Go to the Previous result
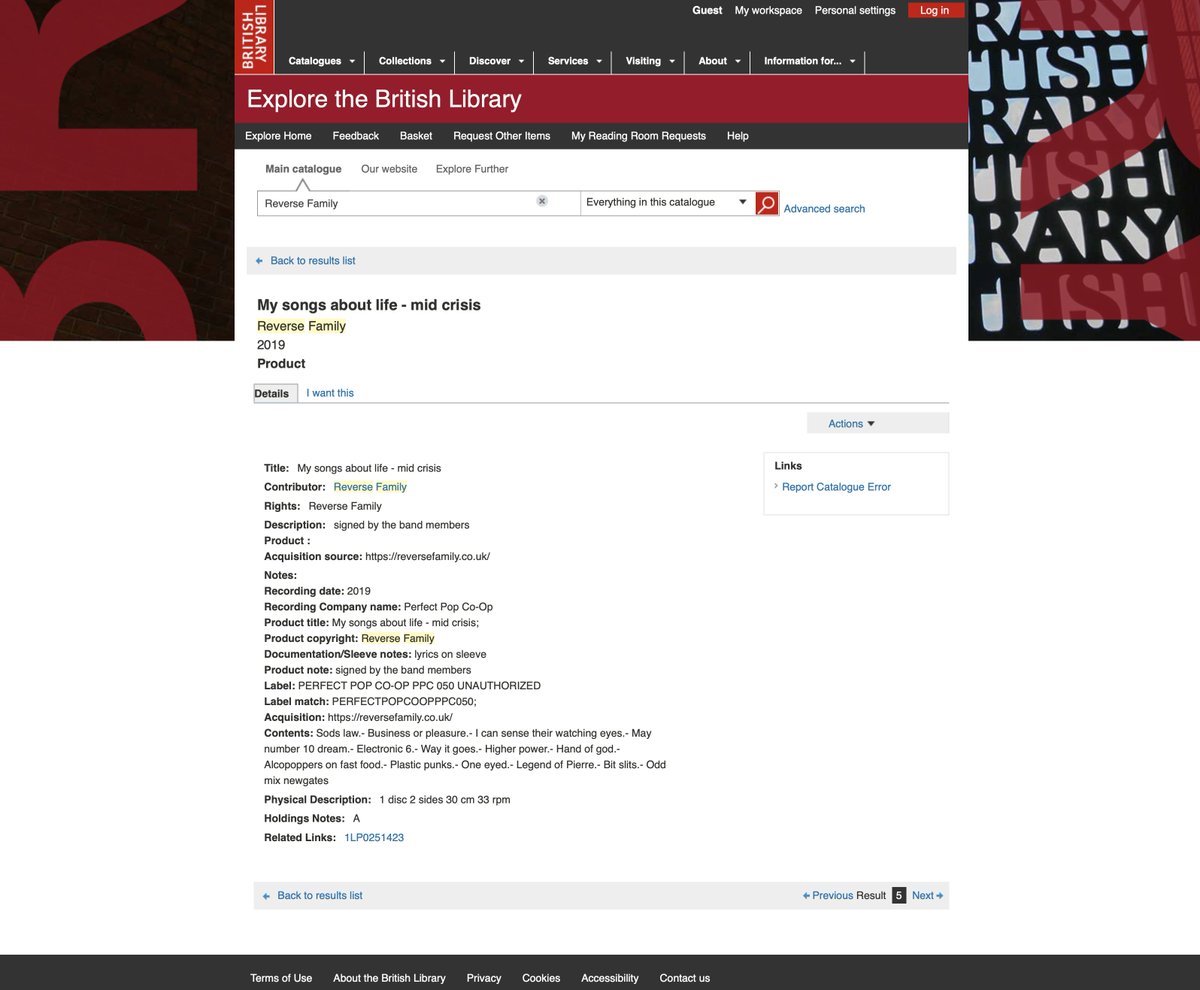The height and width of the screenshot is (990, 1200). point(828,896)
